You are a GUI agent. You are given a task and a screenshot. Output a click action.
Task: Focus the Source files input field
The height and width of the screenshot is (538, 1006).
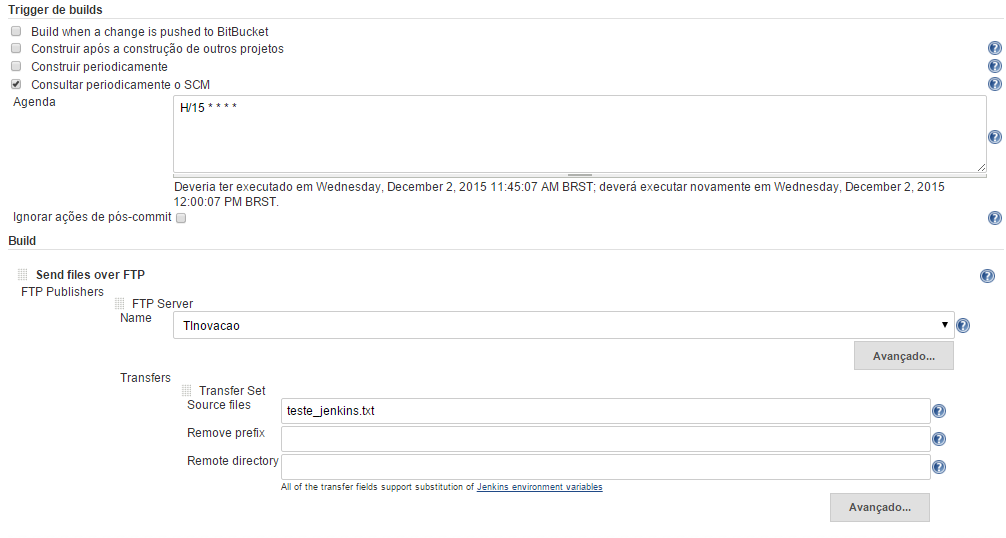pyautogui.click(x=605, y=411)
